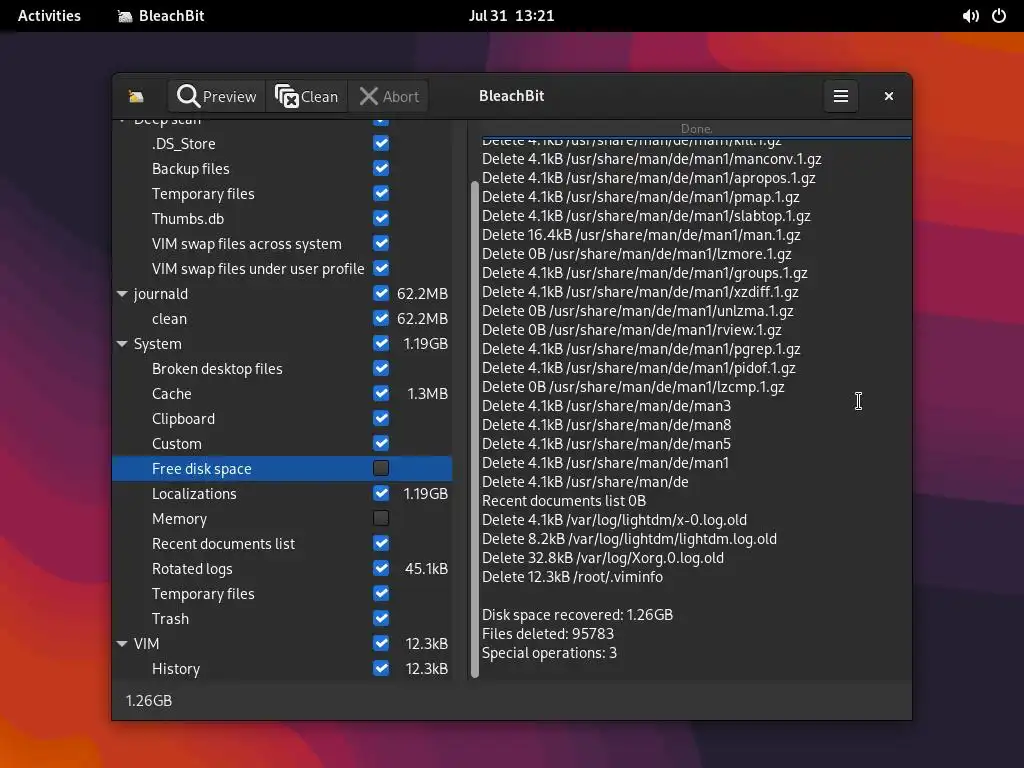
Task: Select the Cache row
Action: (282, 394)
